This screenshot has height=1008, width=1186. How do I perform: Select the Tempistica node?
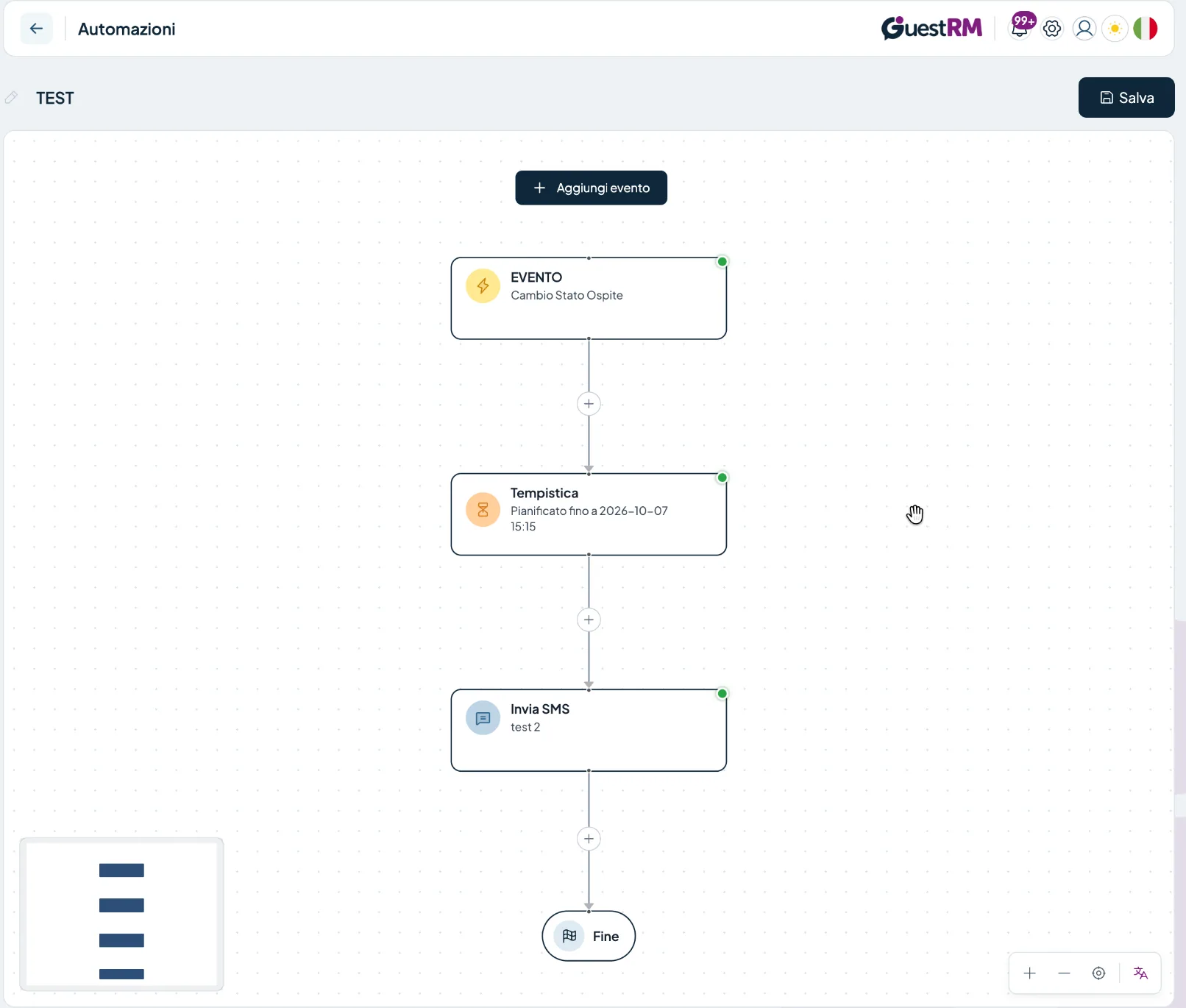[x=589, y=514]
